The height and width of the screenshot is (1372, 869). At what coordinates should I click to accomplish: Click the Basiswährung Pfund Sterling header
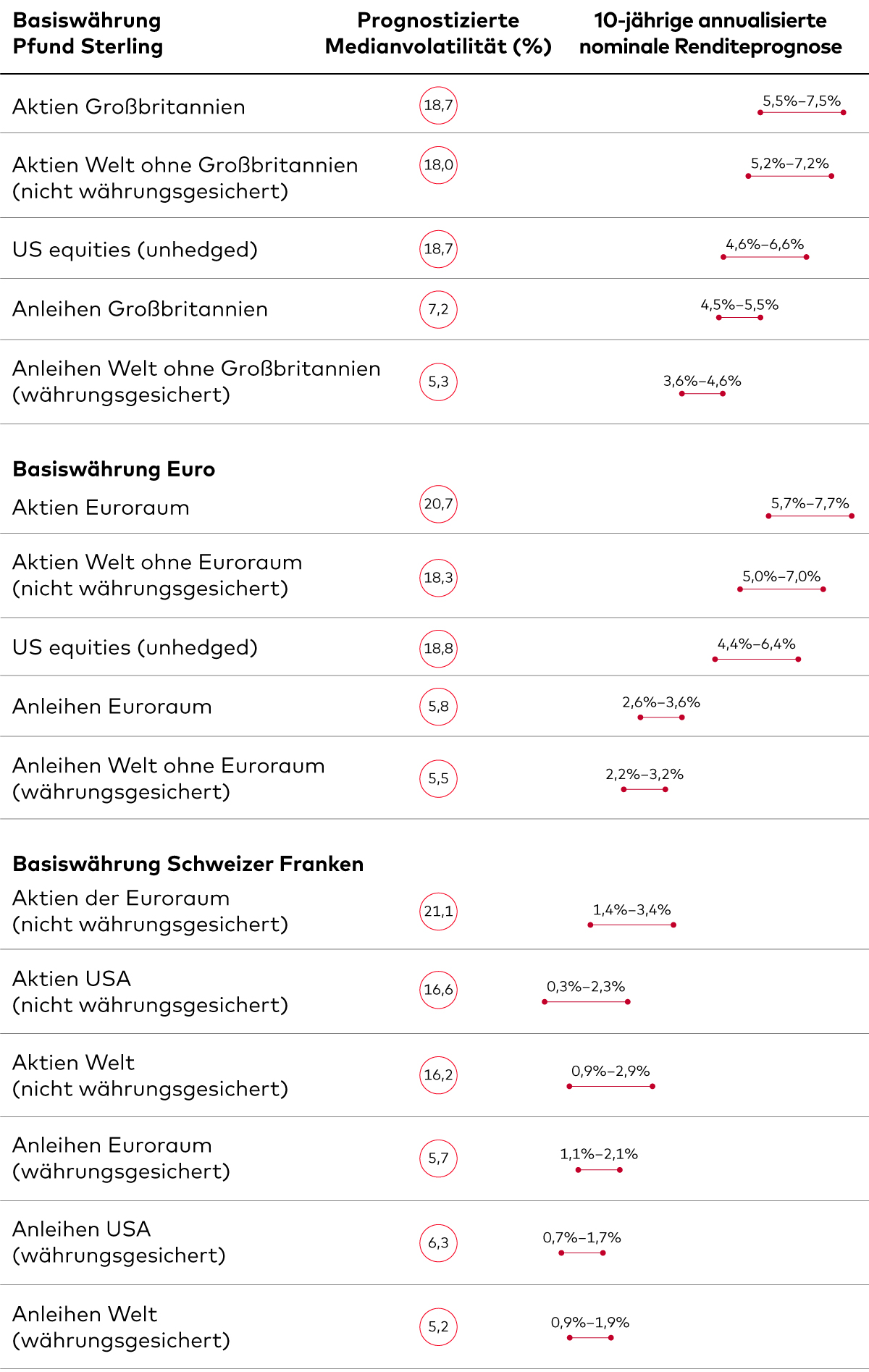[88, 33]
